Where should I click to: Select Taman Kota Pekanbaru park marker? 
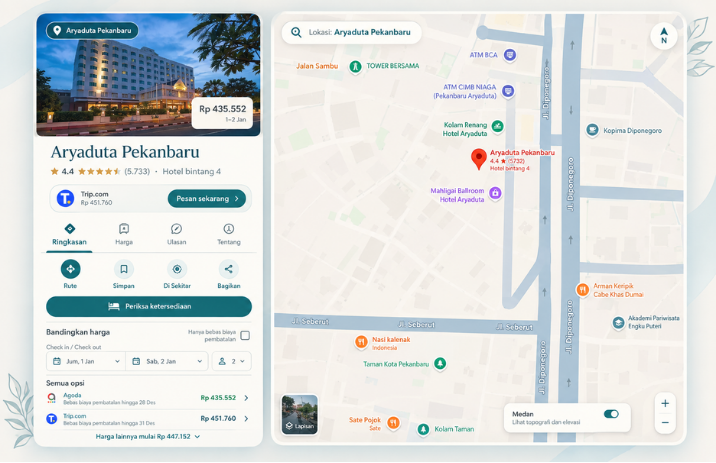pyautogui.click(x=440, y=363)
